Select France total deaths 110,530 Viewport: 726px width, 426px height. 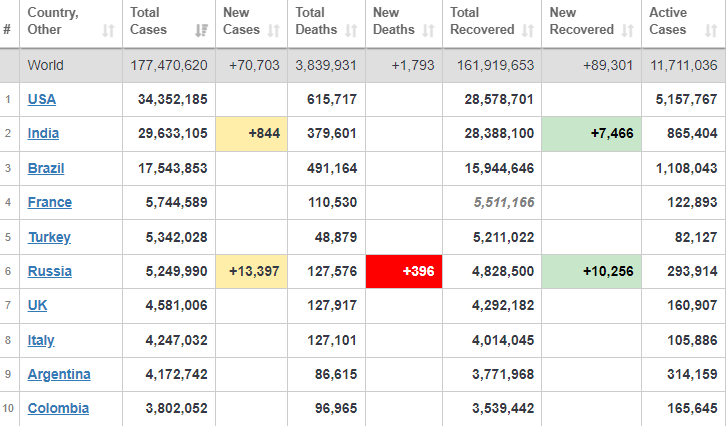click(x=332, y=202)
